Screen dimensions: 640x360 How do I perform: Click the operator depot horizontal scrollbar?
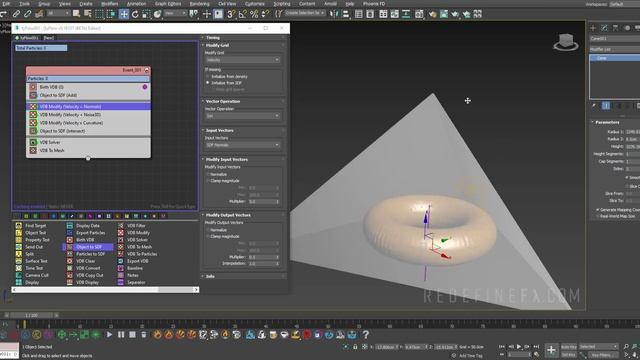pos(105,290)
